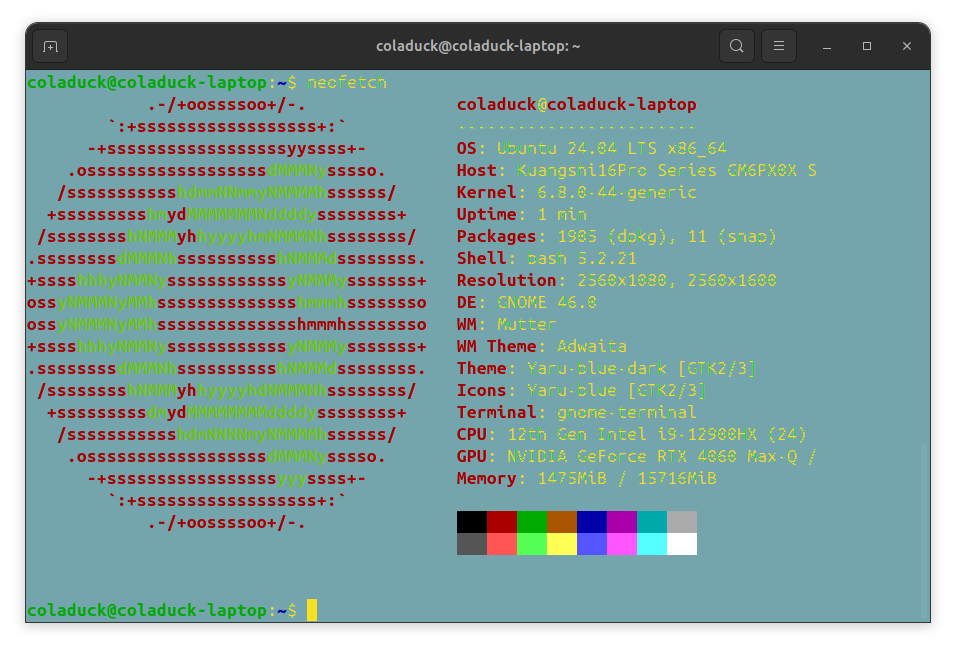Screen dimensions: 956x651
Task: Click the magnifier glass beside the window controls
Action: click(737, 46)
